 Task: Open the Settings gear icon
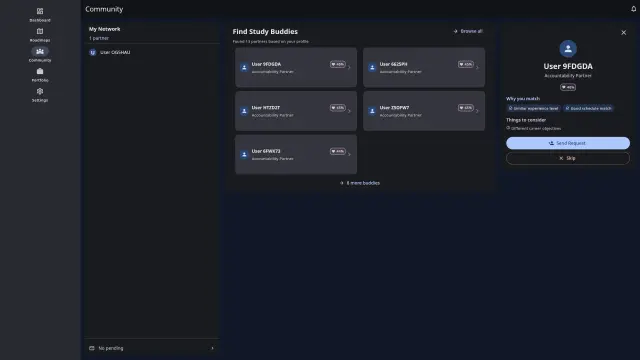point(40,91)
